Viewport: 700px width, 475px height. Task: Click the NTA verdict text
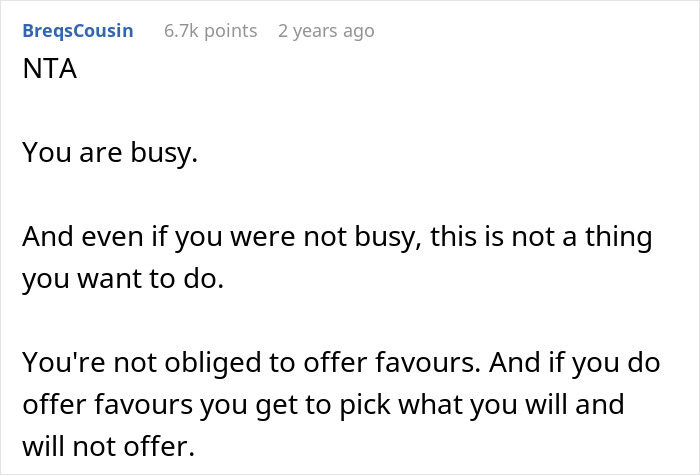[50, 69]
